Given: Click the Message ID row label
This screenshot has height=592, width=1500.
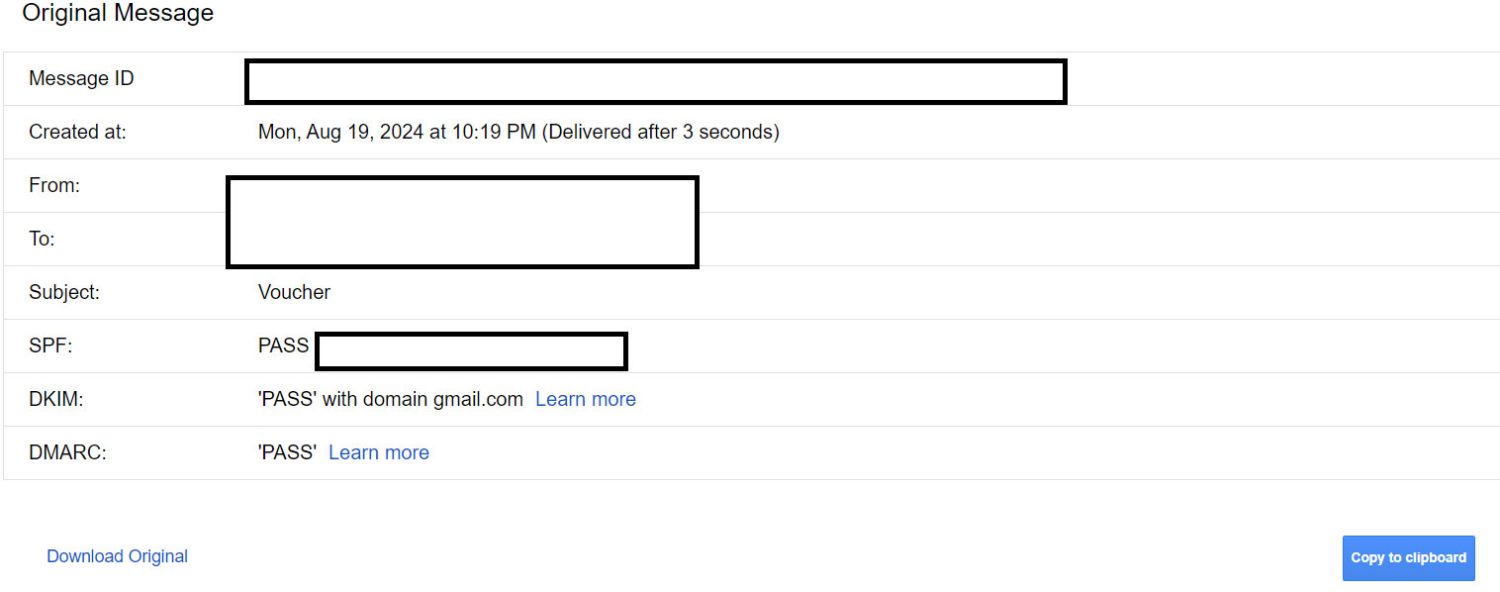Looking at the screenshot, I should [x=81, y=78].
